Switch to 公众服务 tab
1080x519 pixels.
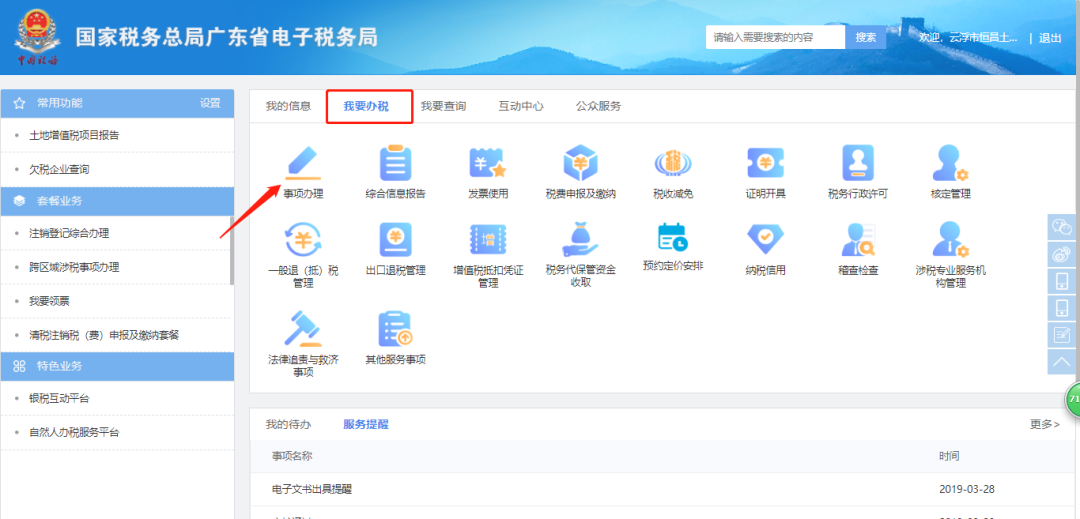click(599, 106)
